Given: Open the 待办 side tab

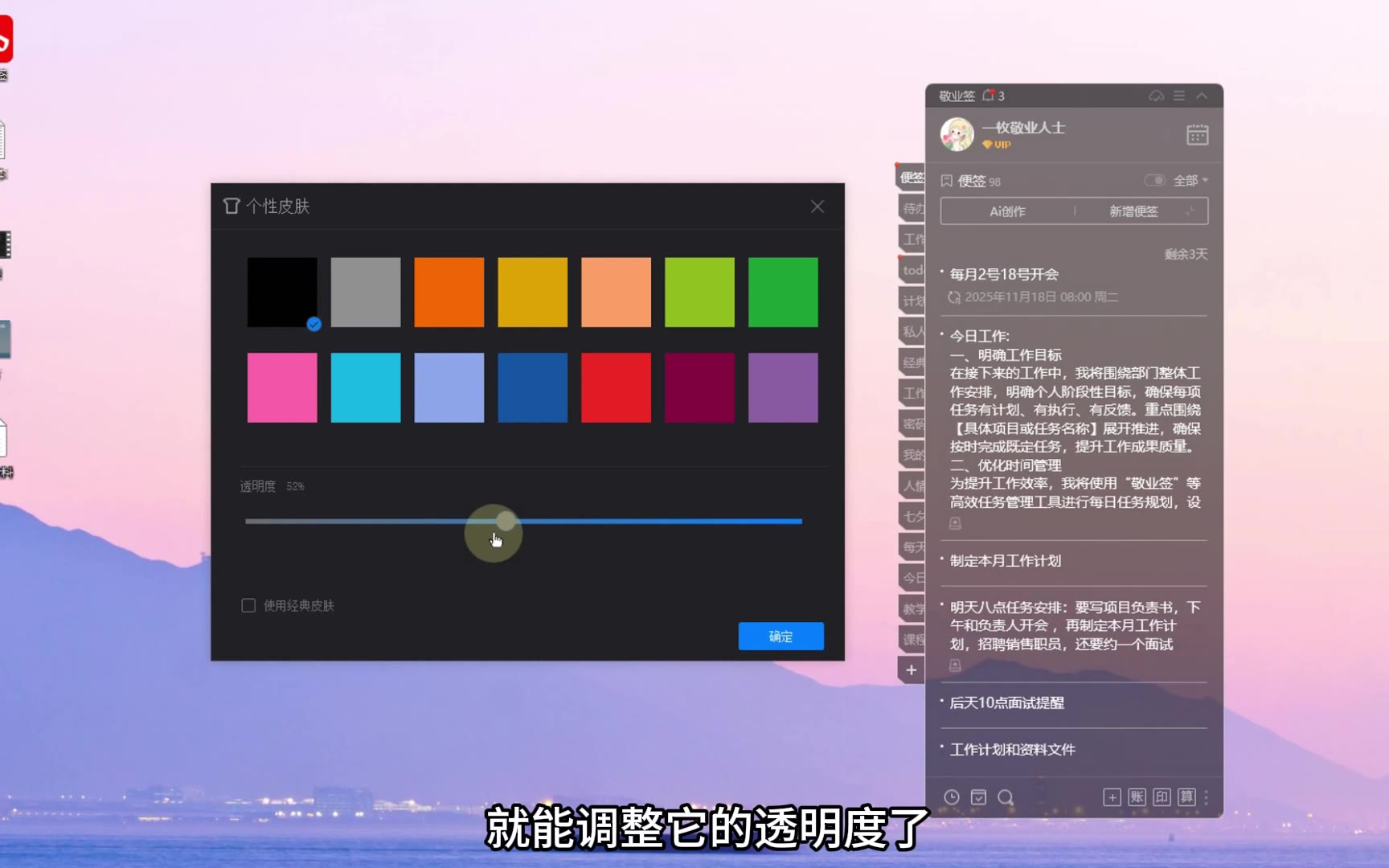Looking at the screenshot, I should 912,208.
